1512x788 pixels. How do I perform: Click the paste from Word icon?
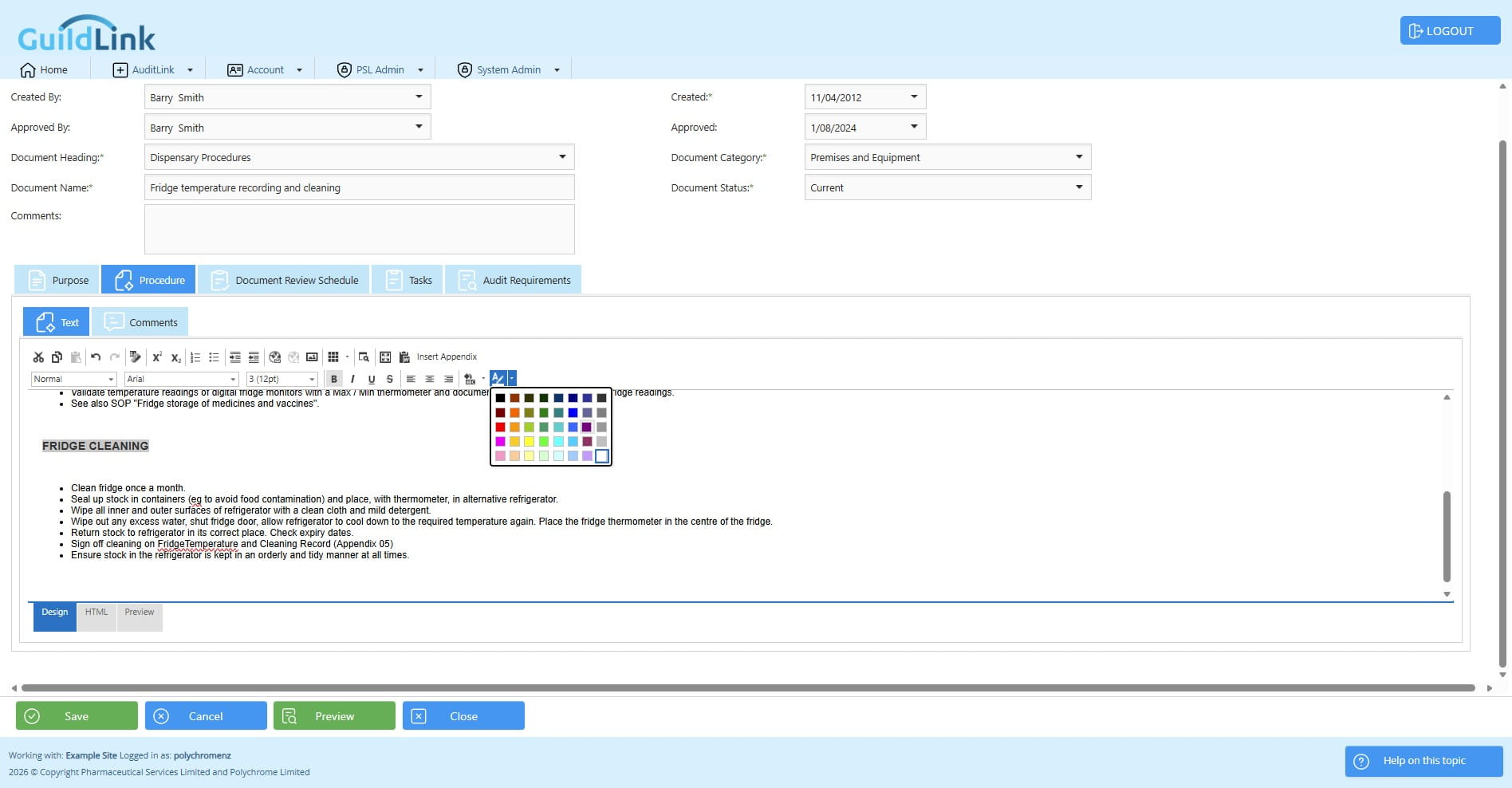pyautogui.click(x=404, y=357)
